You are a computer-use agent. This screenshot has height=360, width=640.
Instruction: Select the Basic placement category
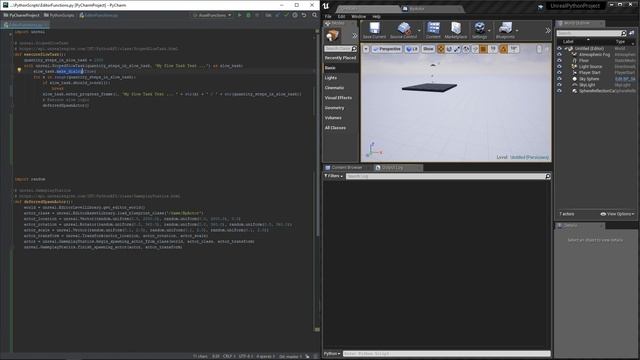tap(340, 68)
